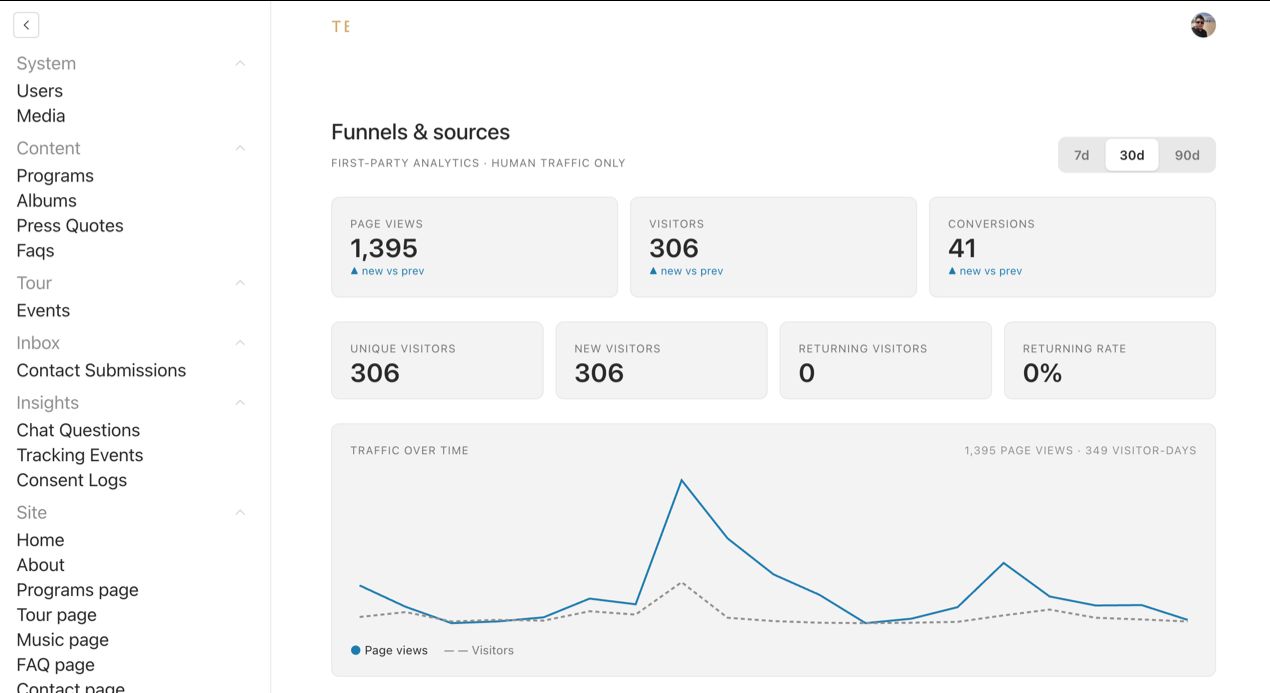Collapse the sidebar with back arrow

click(x=26, y=25)
